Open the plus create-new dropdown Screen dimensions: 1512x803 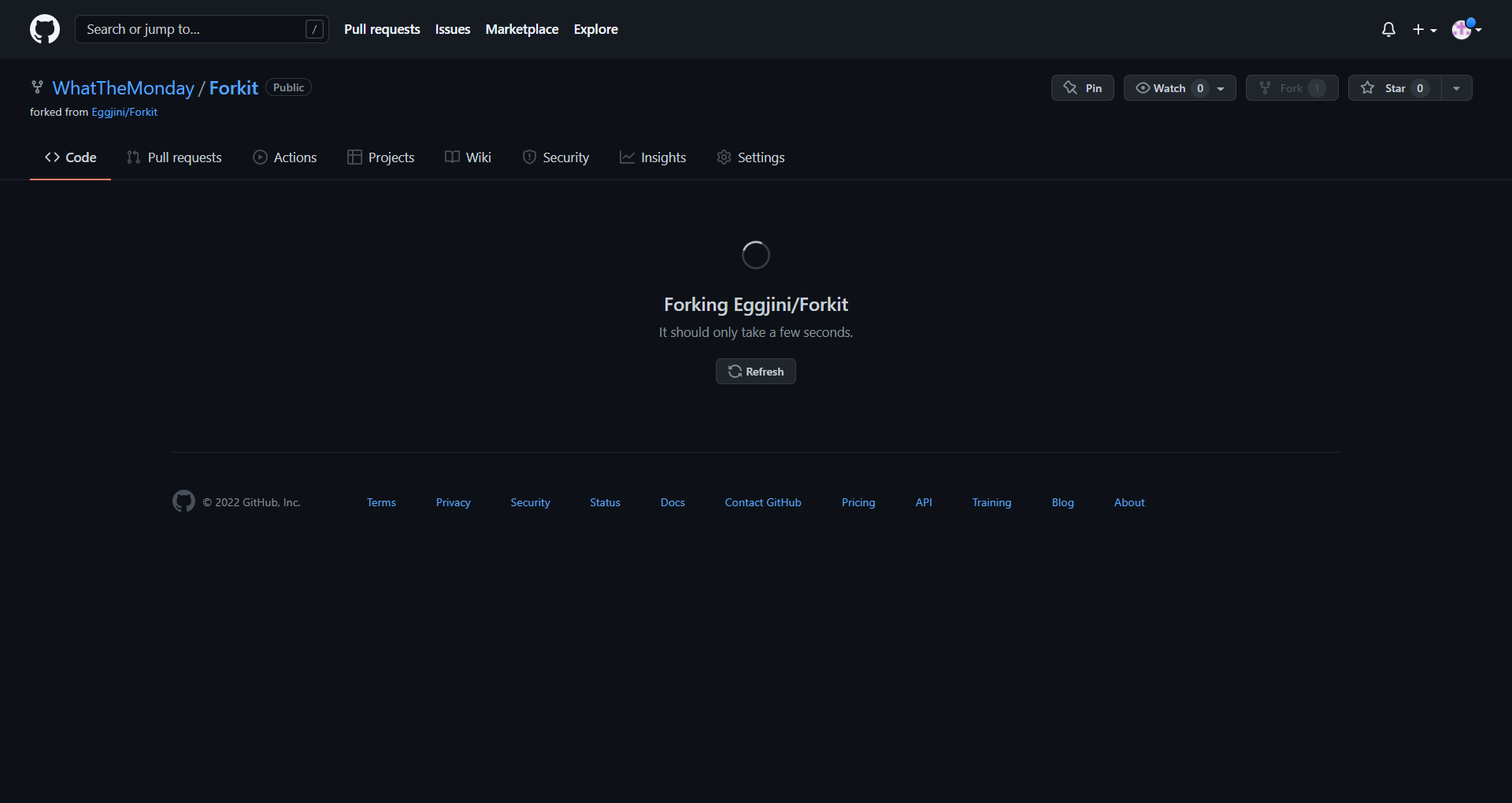(x=1425, y=29)
